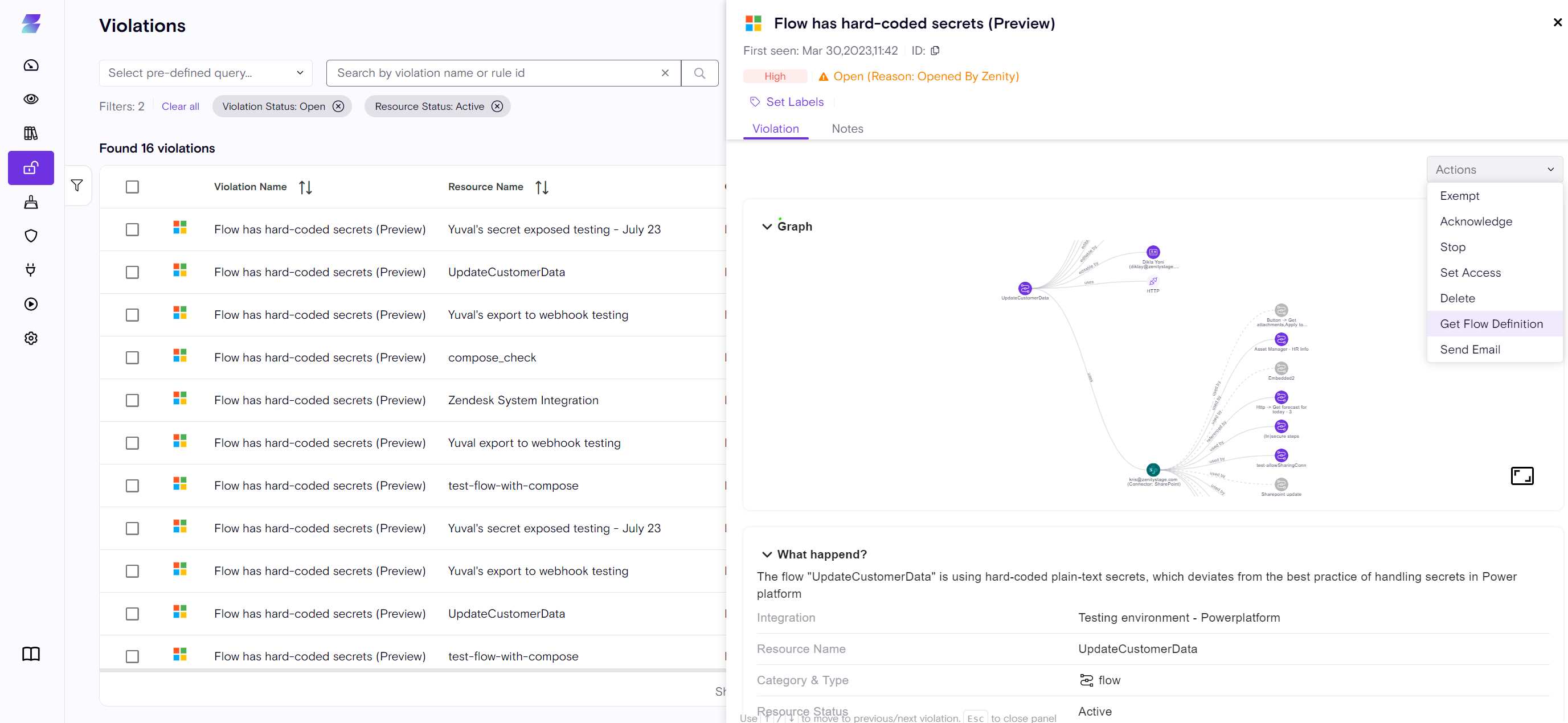Switch to the Notes tab
1568x723 pixels.
click(847, 129)
